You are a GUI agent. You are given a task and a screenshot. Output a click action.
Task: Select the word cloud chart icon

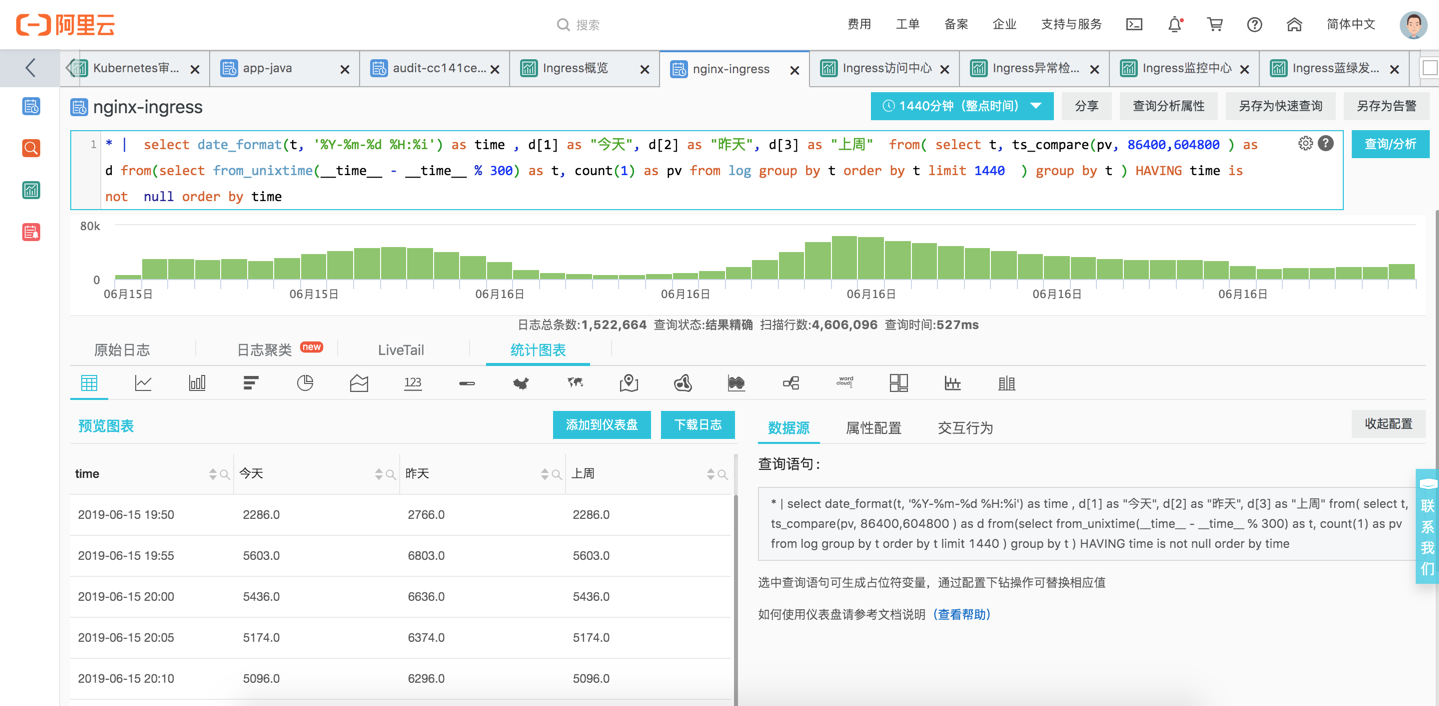point(845,383)
